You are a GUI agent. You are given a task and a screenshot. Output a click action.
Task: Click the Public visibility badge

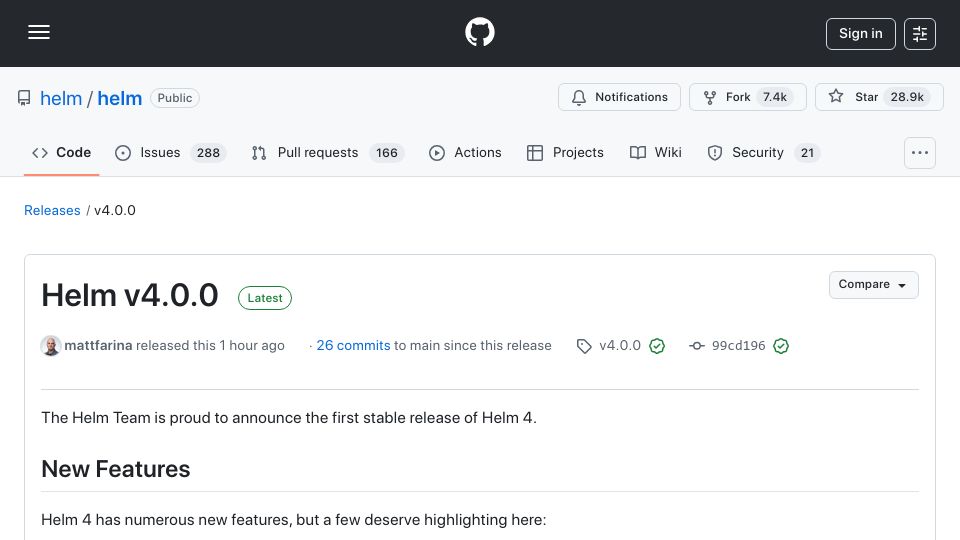[174, 98]
